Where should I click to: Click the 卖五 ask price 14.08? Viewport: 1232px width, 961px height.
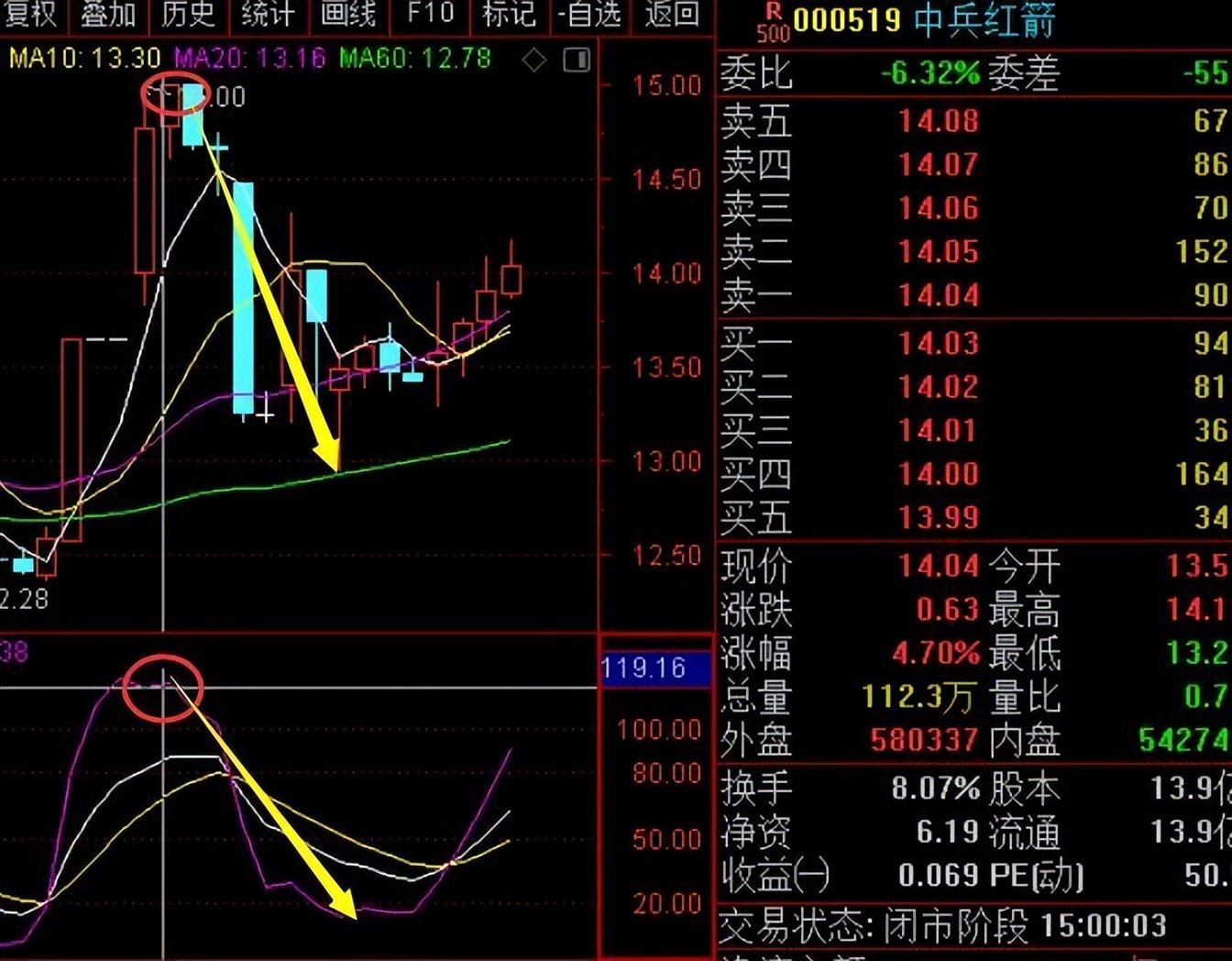click(x=936, y=122)
